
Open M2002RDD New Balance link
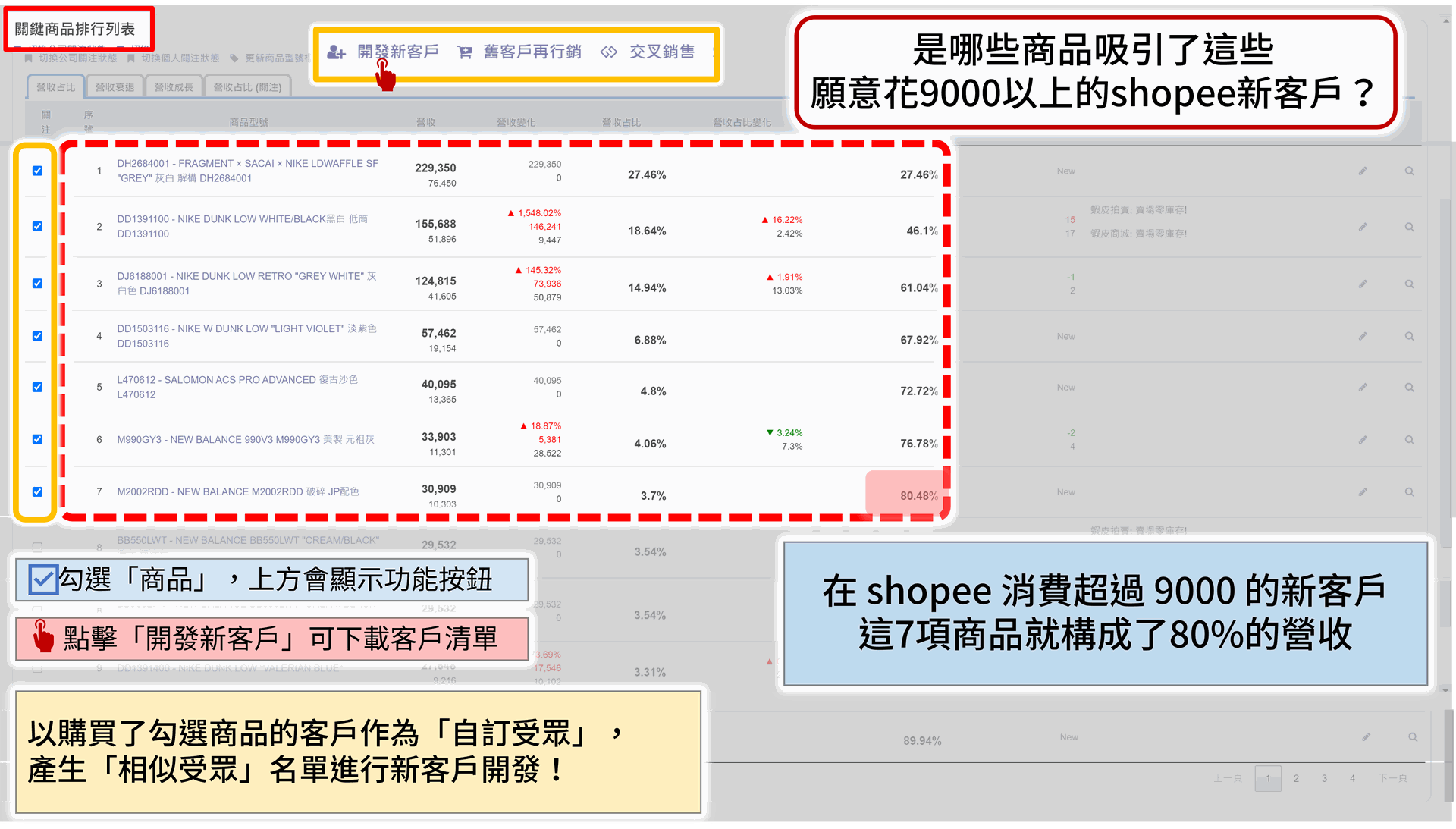(x=238, y=491)
